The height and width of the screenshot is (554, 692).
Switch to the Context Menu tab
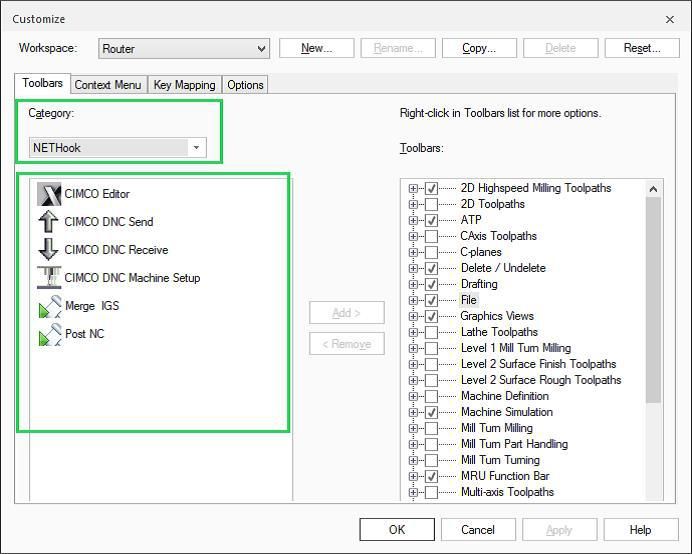108,85
